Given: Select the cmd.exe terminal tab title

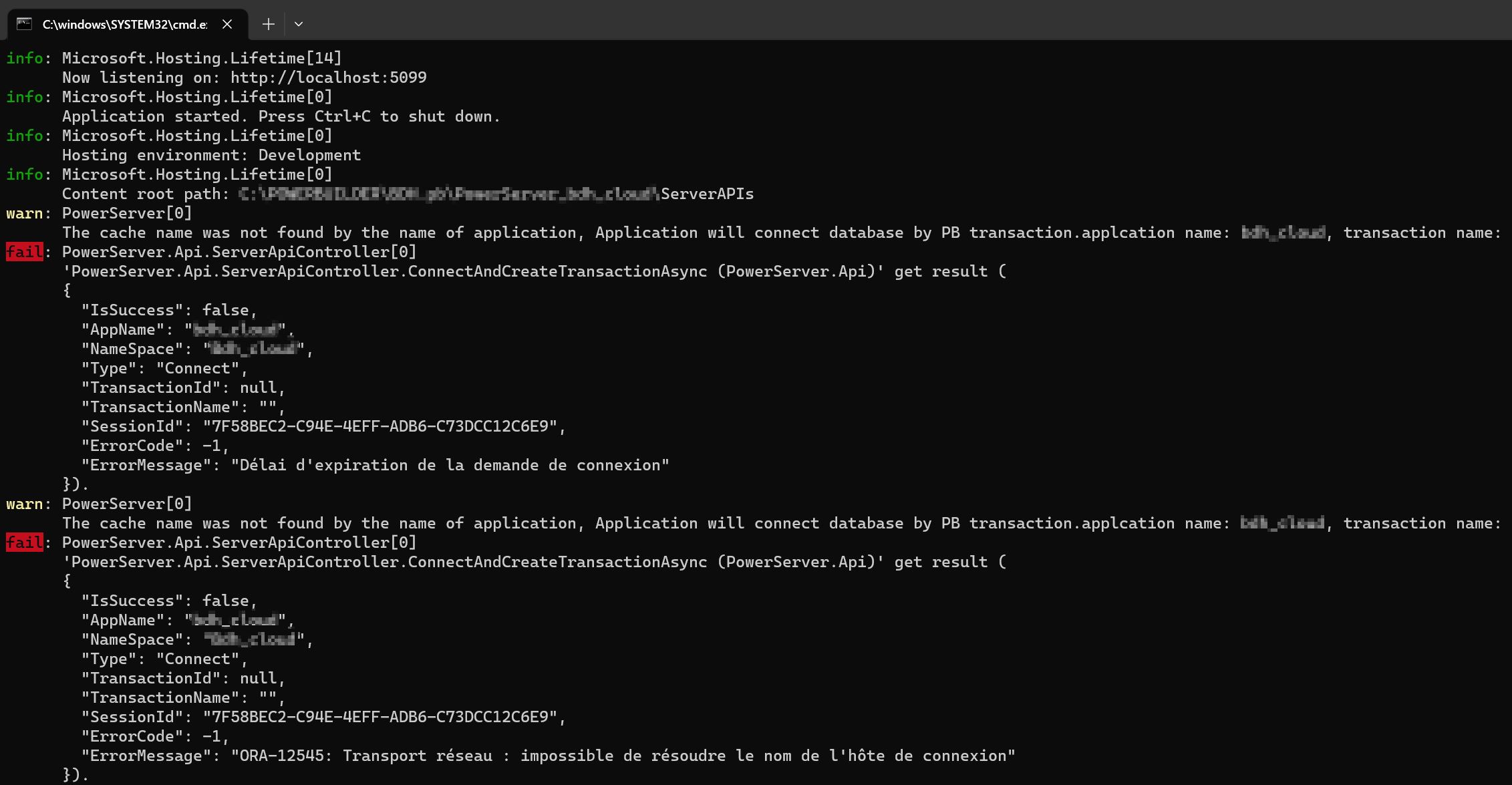Looking at the screenshot, I should point(124,24).
